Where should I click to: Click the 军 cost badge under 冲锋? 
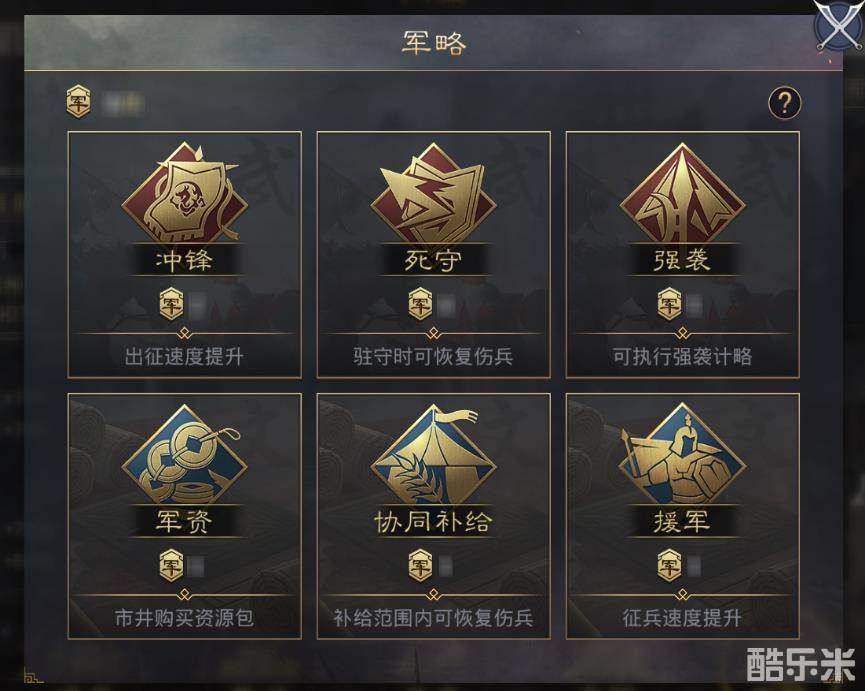click(171, 304)
